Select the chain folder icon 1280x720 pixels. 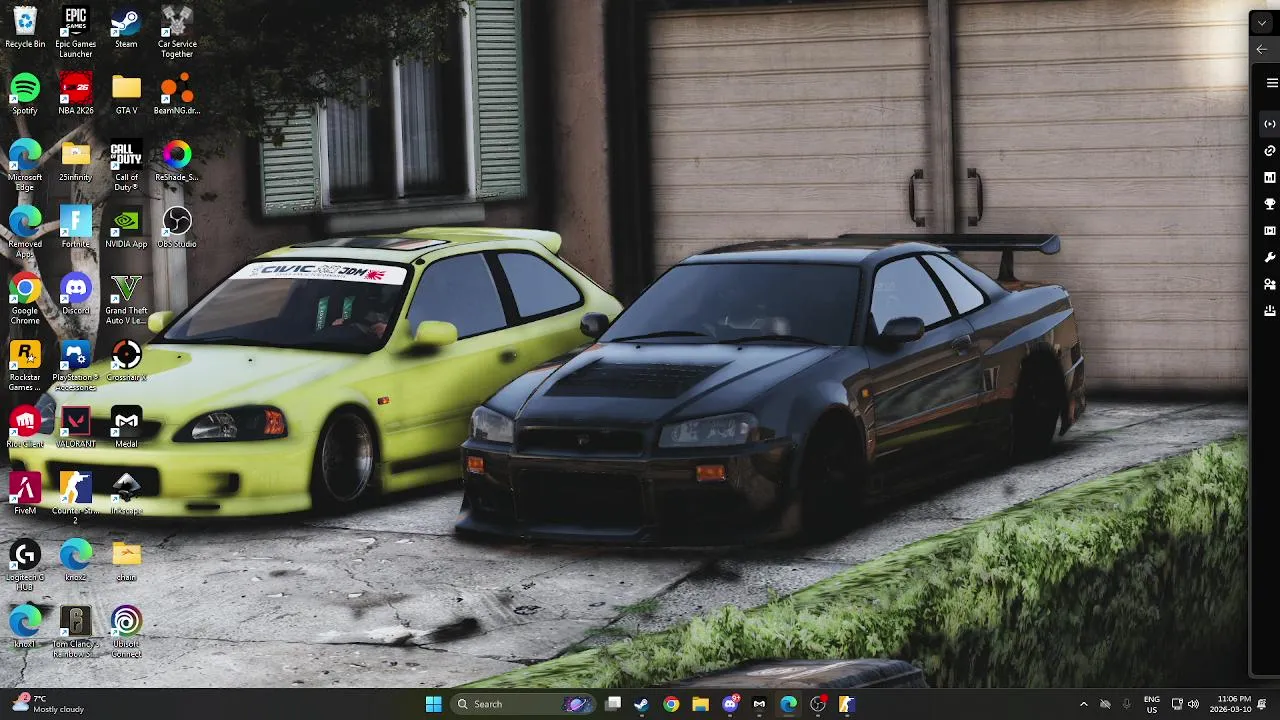point(126,561)
